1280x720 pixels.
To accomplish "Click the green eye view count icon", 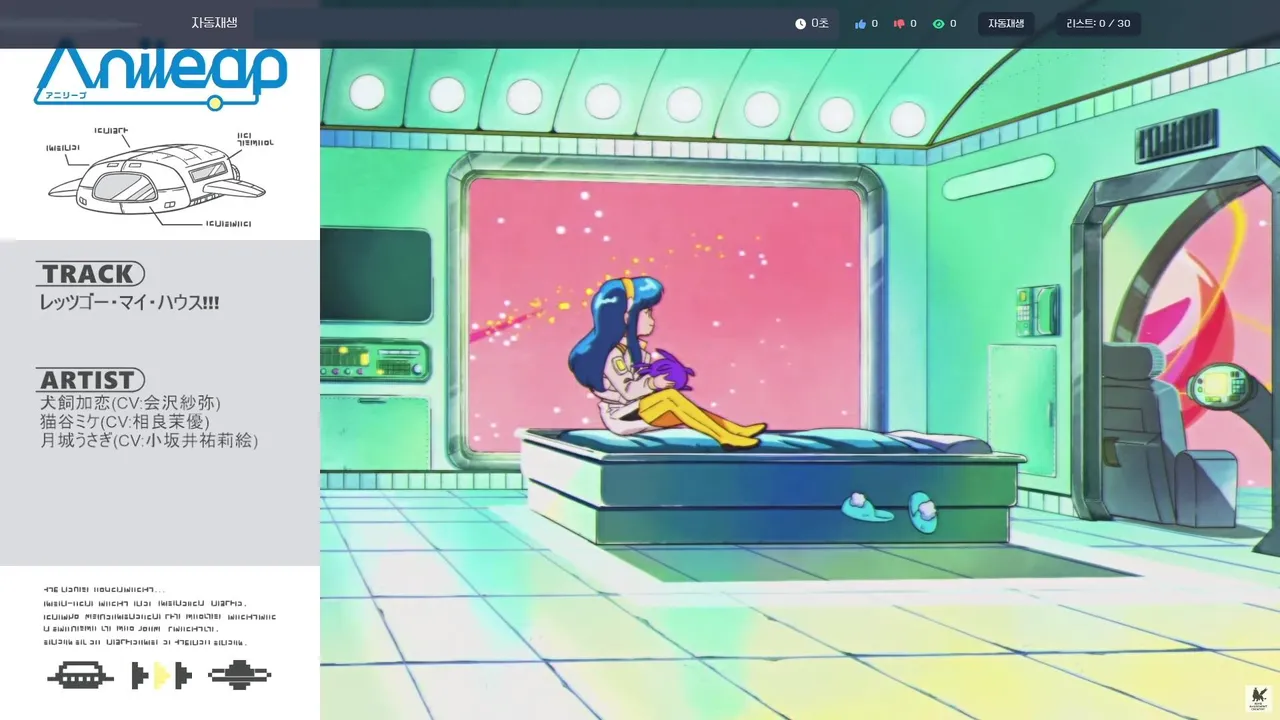I will (x=938, y=24).
